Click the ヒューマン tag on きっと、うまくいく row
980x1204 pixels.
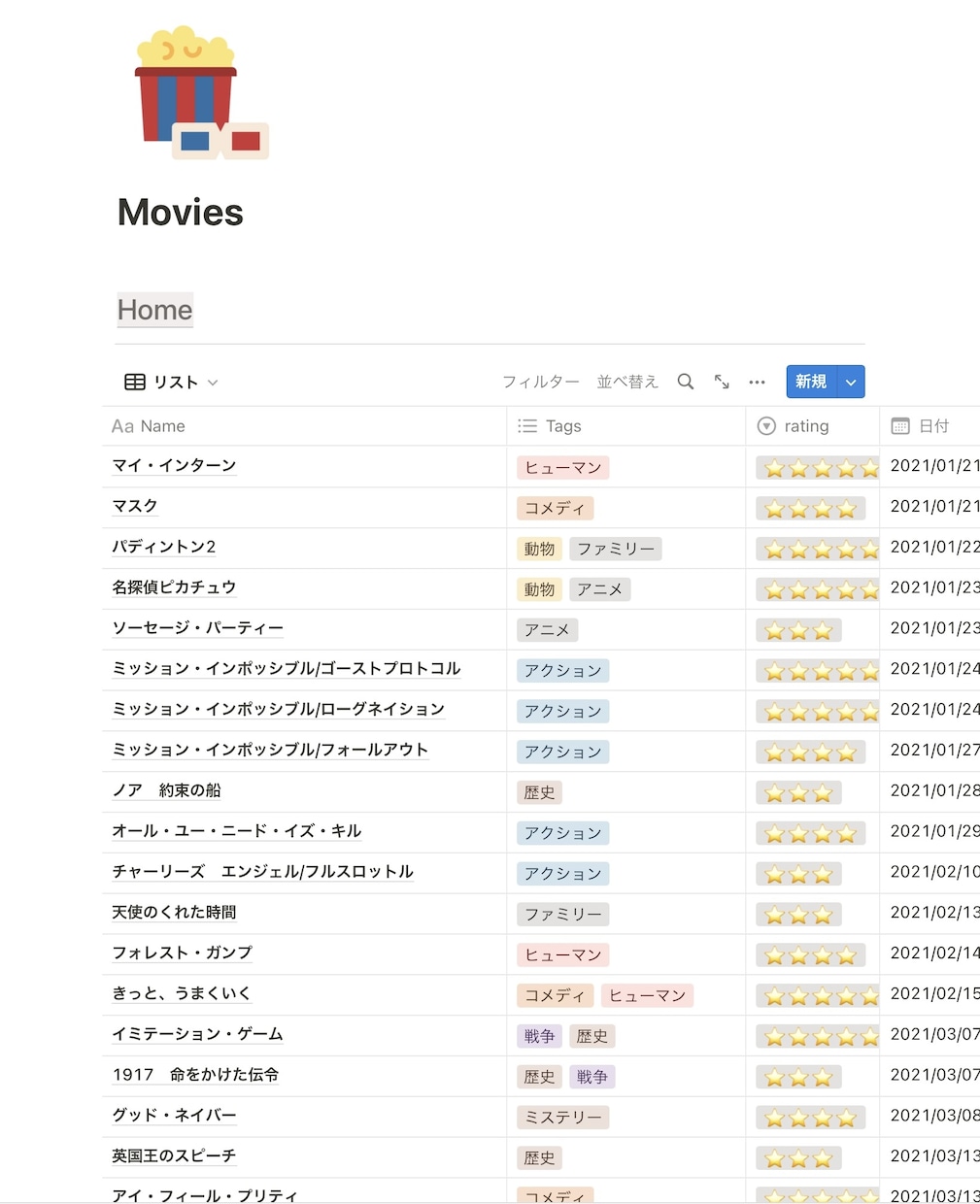point(648,996)
